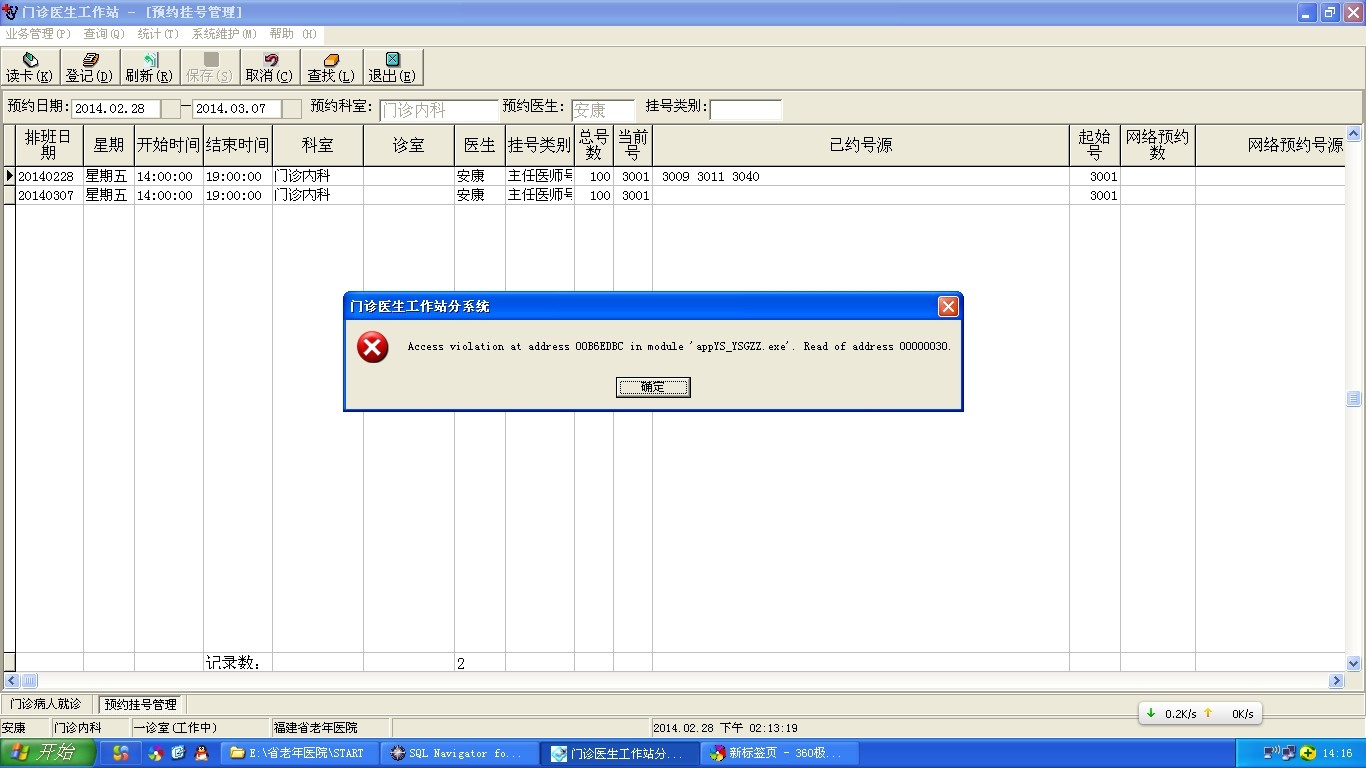Open the start date picker for 2014.02.28
Viewport: 1366px width, 768px height.
click(x=171, y=109)
